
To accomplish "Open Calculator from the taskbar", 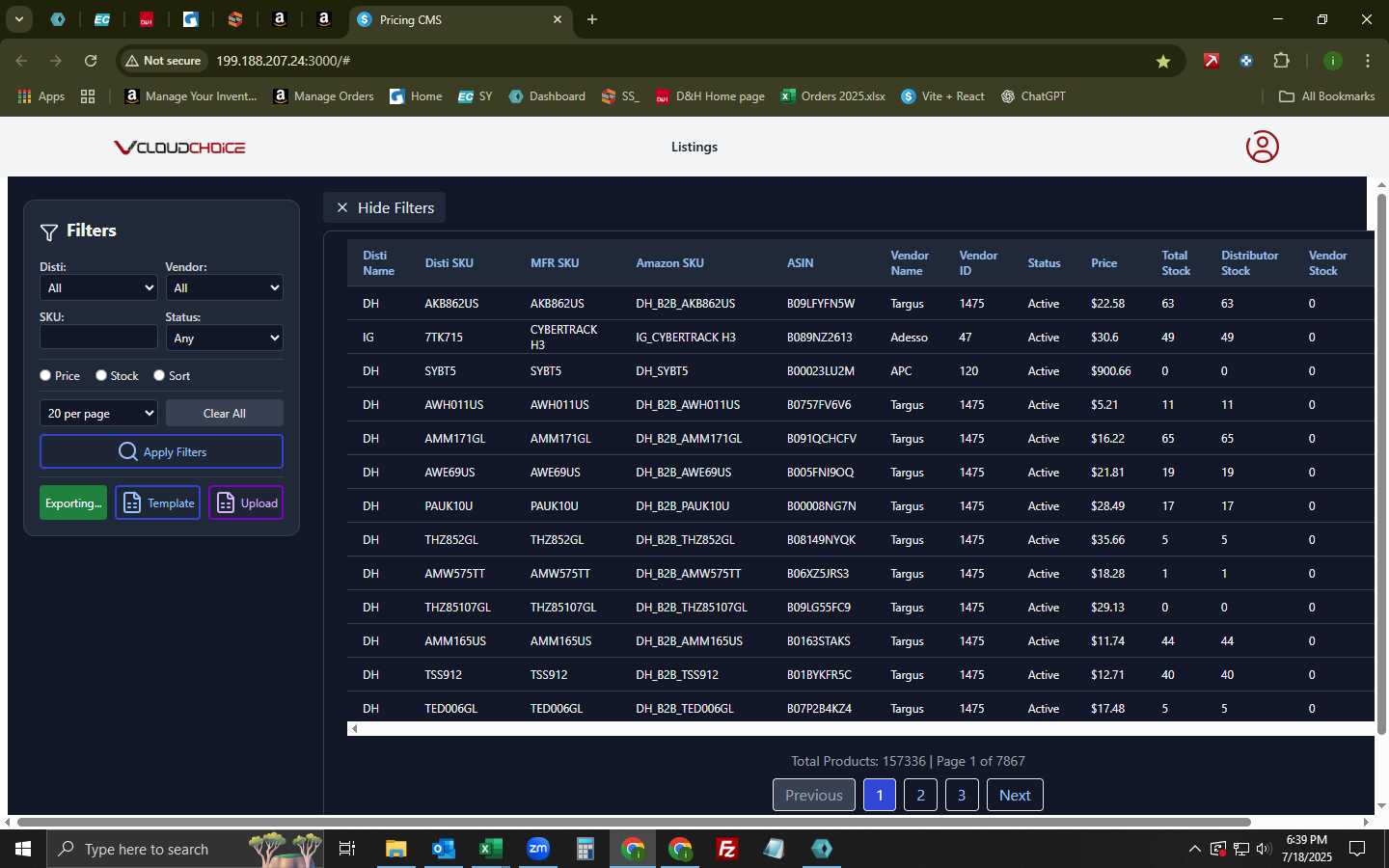I will click(x=586, y=849).
